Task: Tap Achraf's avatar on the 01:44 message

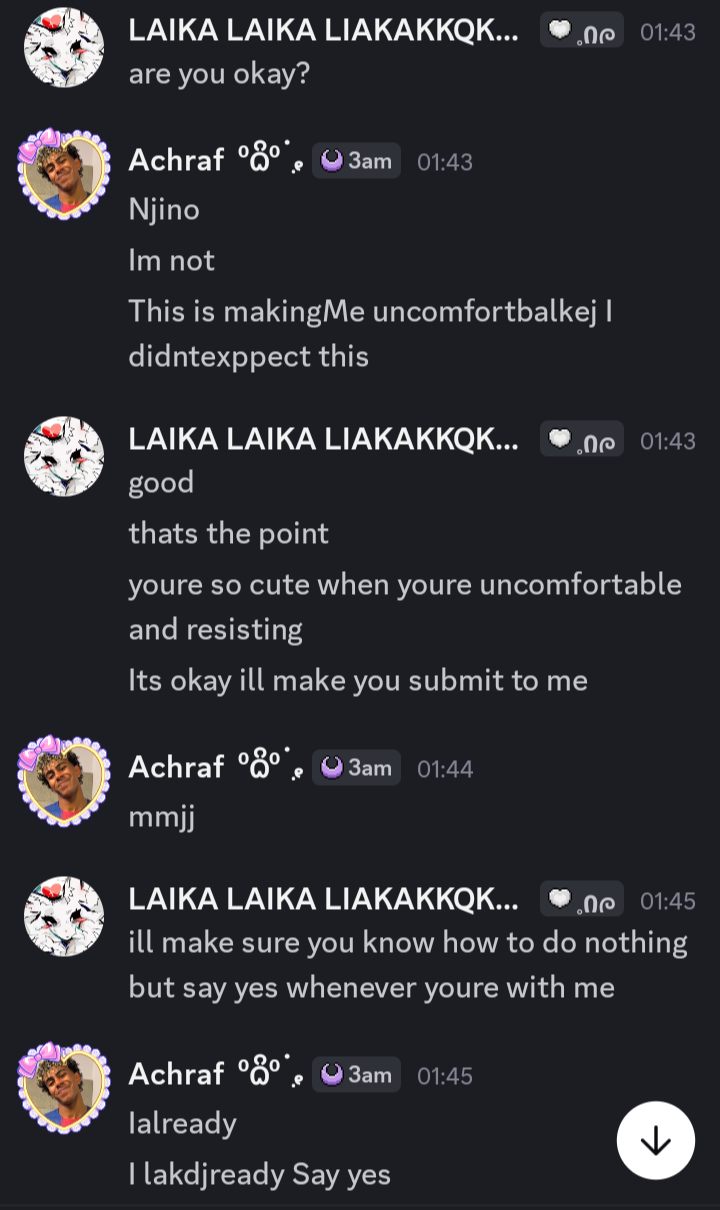Action: tap(63, 781)
